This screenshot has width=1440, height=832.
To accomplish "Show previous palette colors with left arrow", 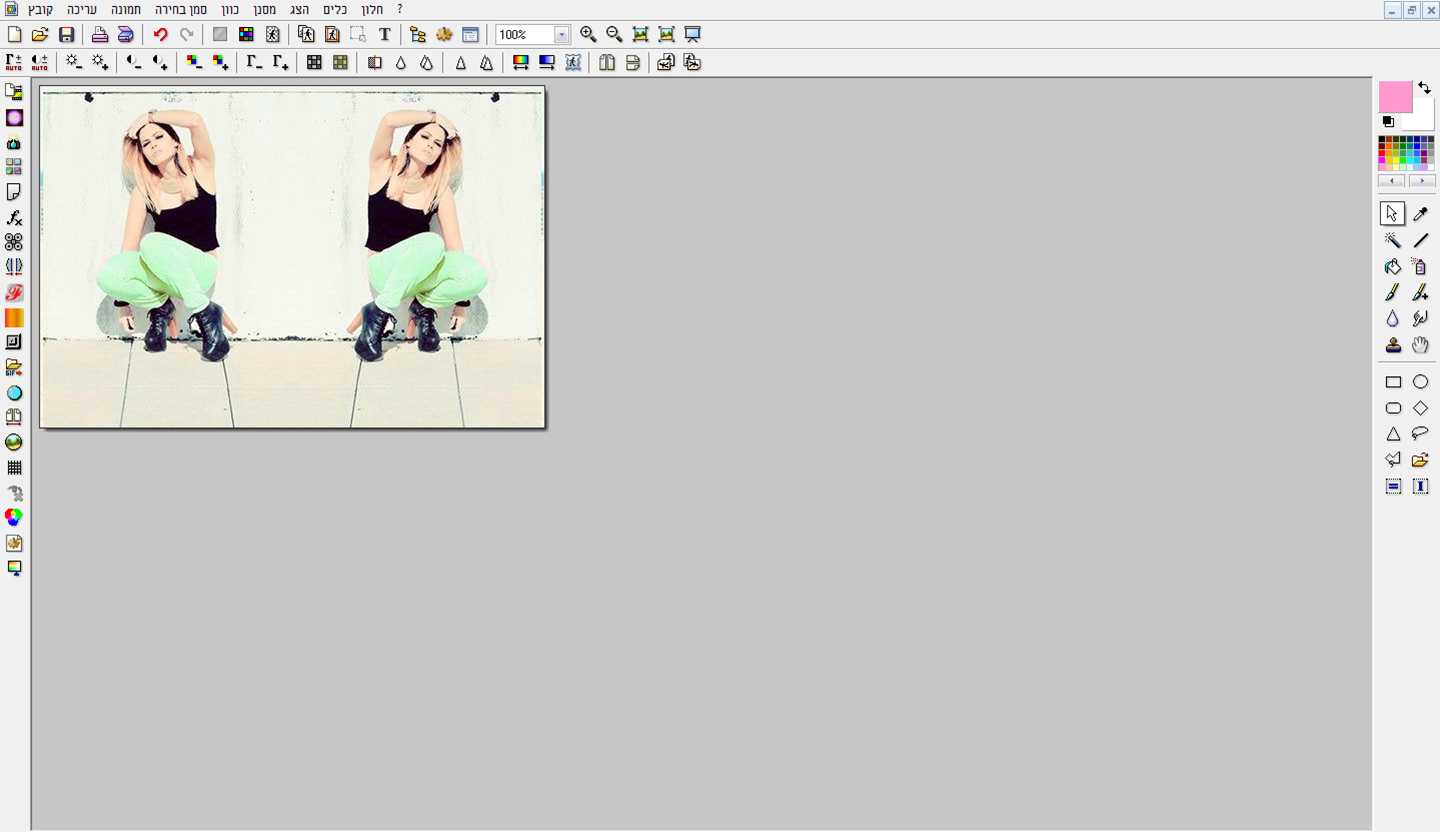I will pos(1391,181).
